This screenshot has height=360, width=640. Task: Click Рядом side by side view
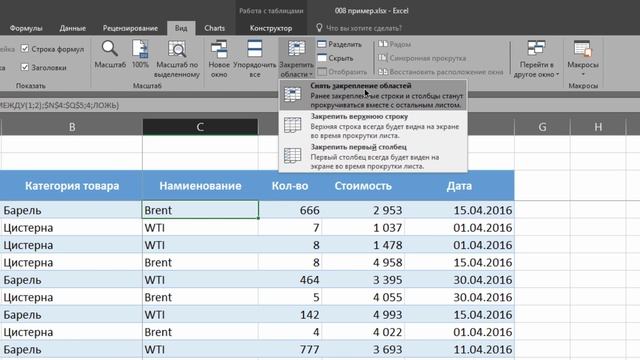(x=395, y=44)
